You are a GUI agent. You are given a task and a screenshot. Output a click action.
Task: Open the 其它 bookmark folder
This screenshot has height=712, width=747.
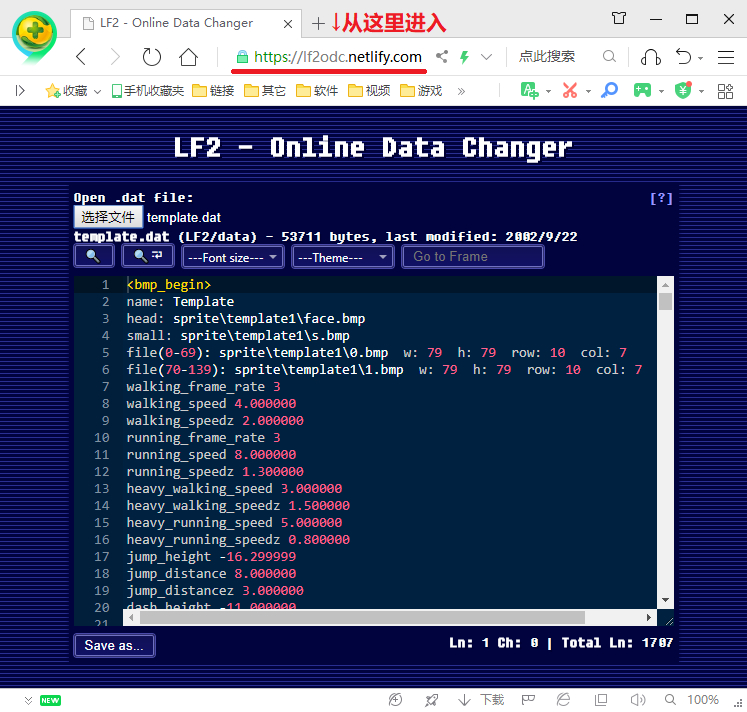[265, 90]
